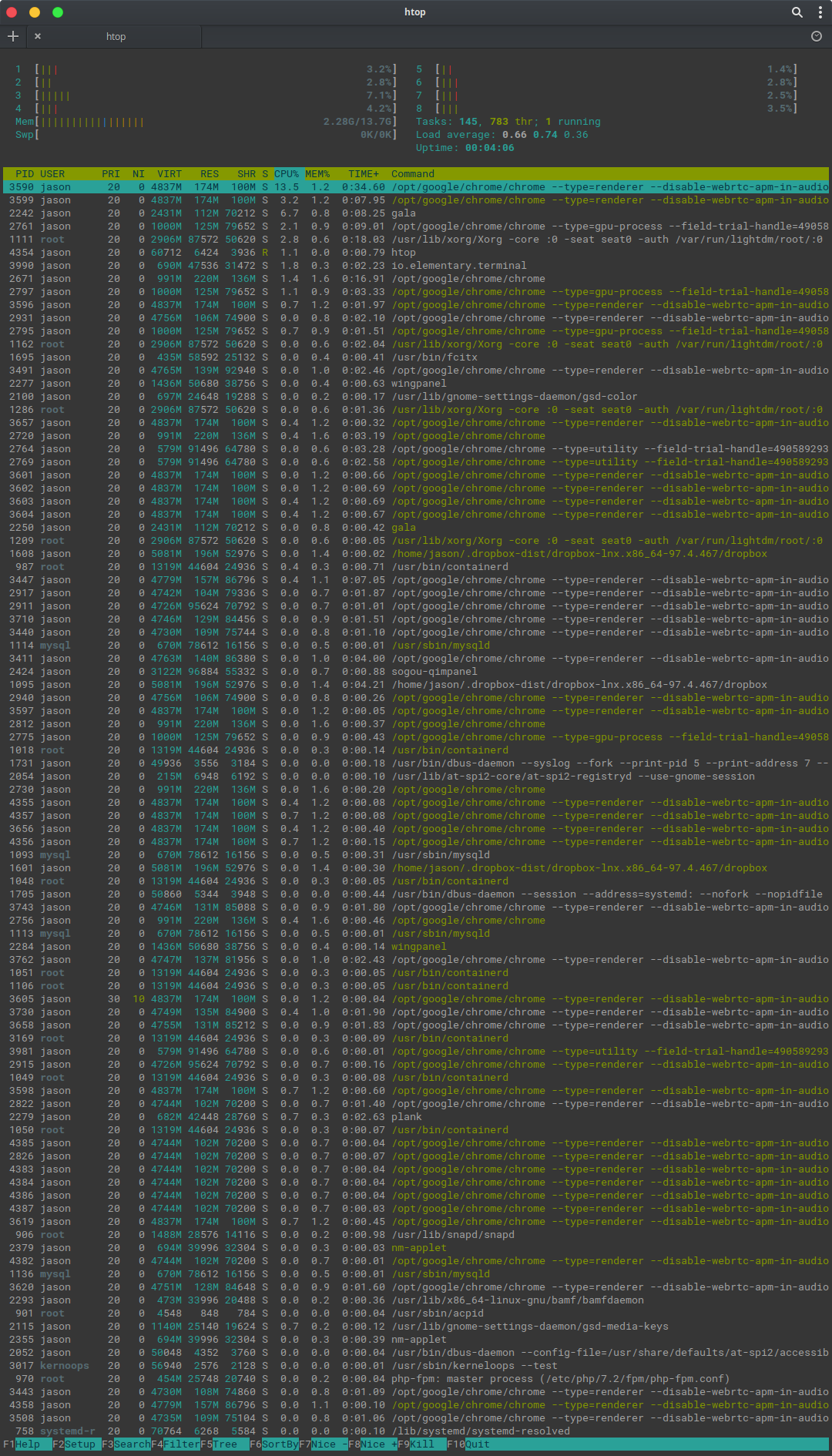
Task: Click F7 Nice - to lower niceness
Action: pyautogui.click(x=324, y=1444)
